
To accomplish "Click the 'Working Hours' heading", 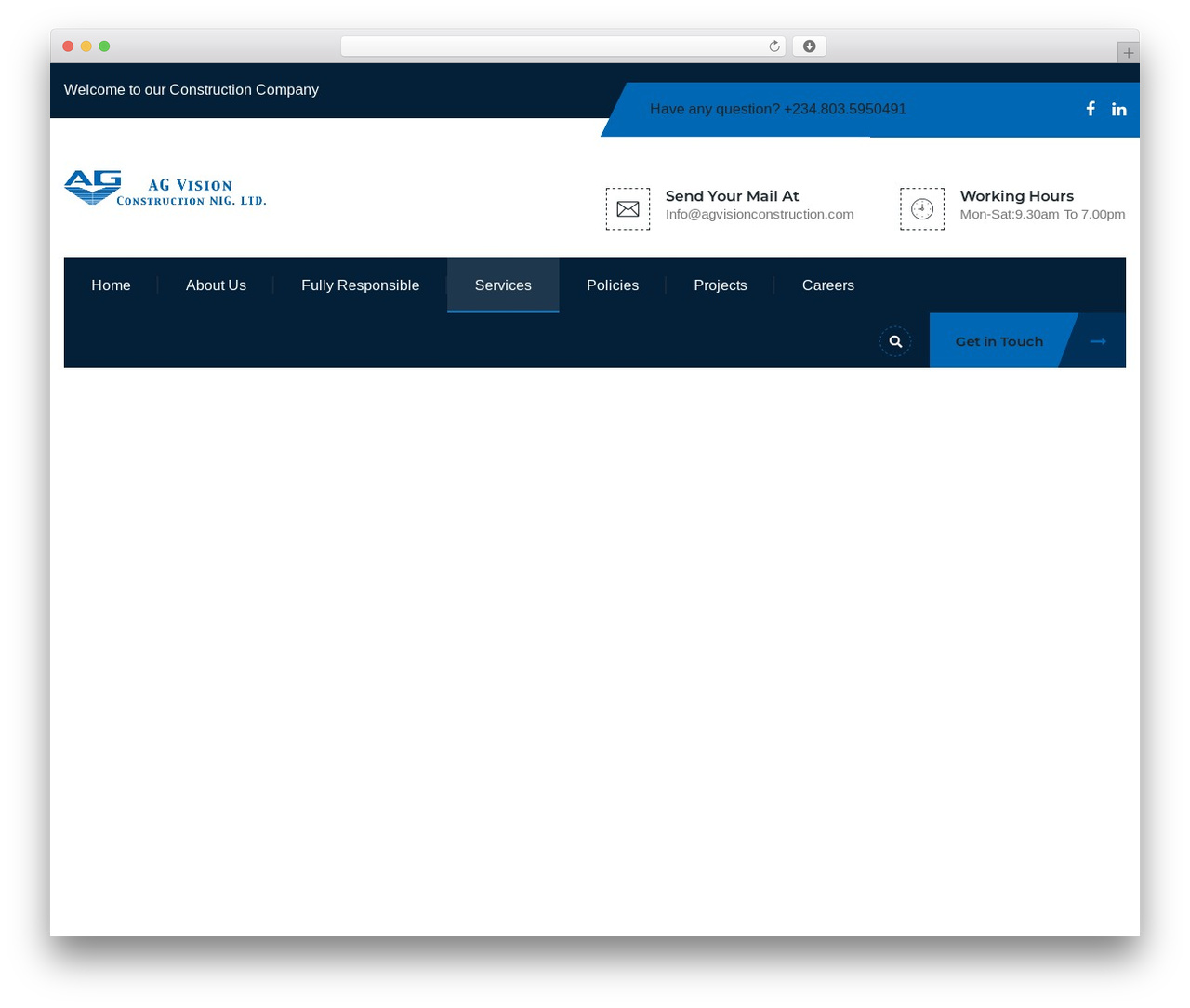I will 1017,196.
